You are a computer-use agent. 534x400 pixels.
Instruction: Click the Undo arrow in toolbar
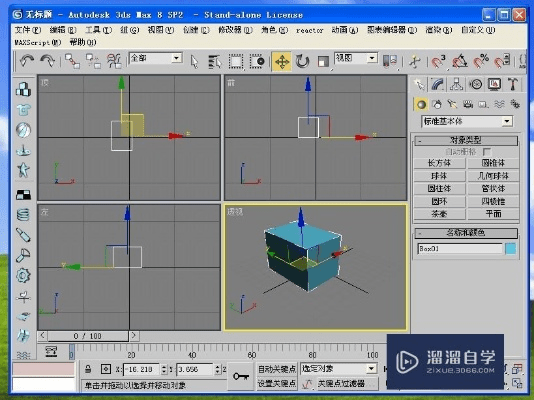[27, 61]
